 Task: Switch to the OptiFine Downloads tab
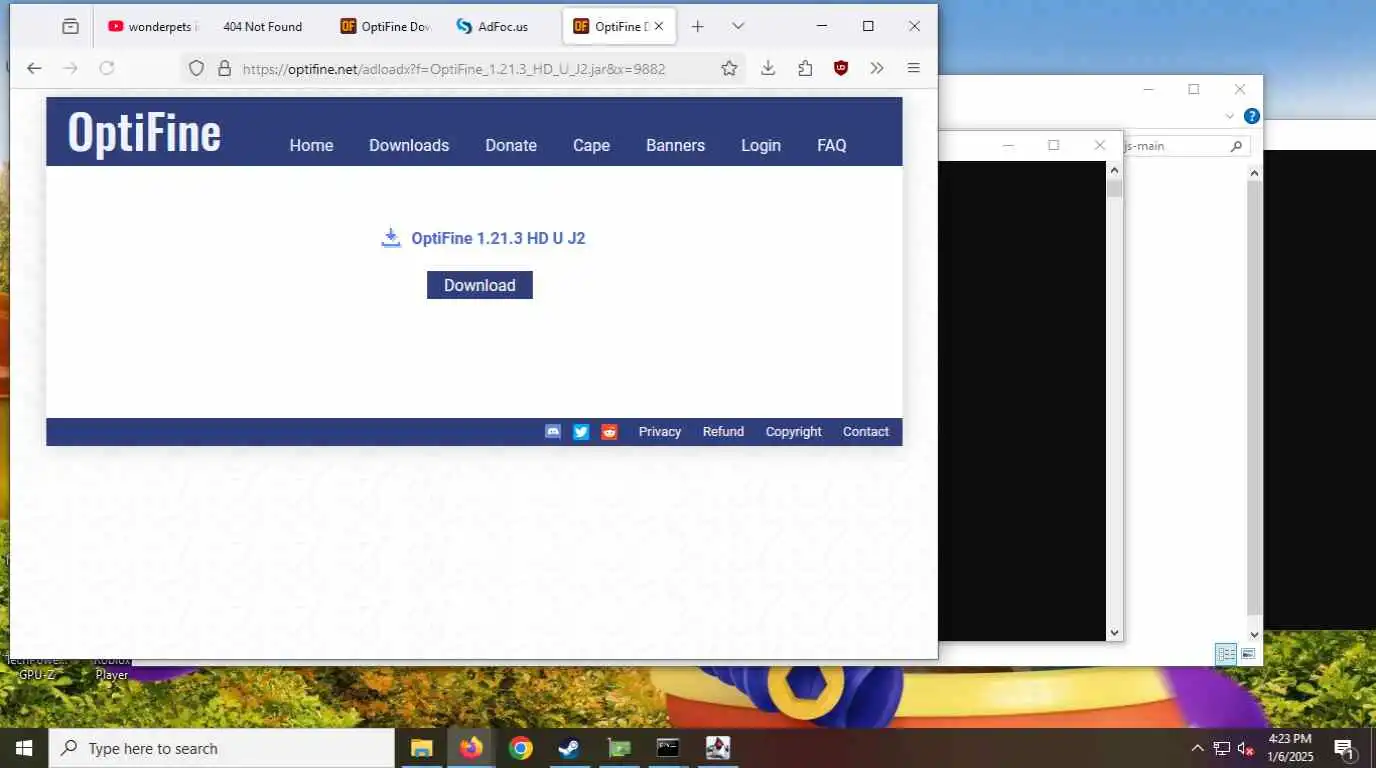coord(385,27)
